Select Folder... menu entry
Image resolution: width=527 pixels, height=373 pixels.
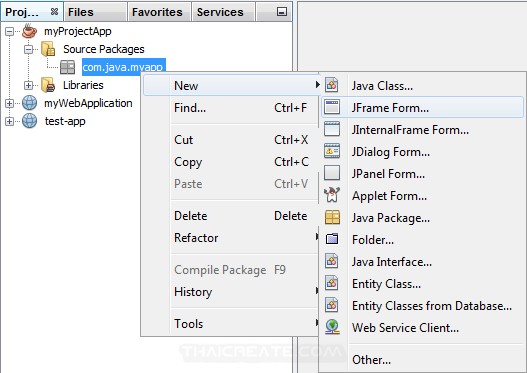coord(422,240)
